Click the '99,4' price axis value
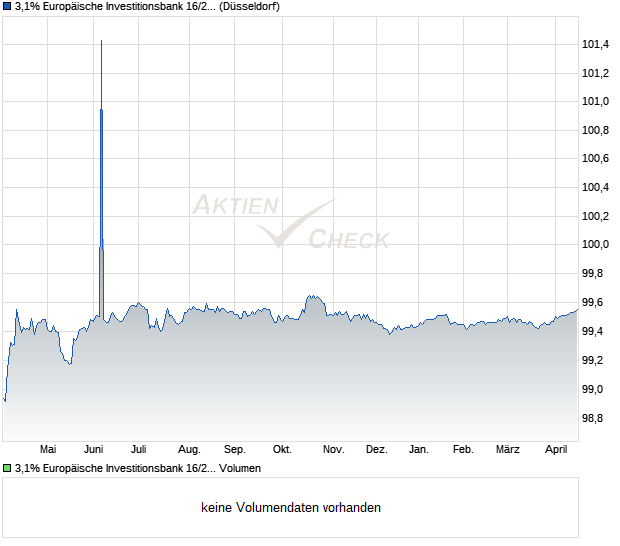The height and width of the screenshot is (546, 620). (593, 331)
